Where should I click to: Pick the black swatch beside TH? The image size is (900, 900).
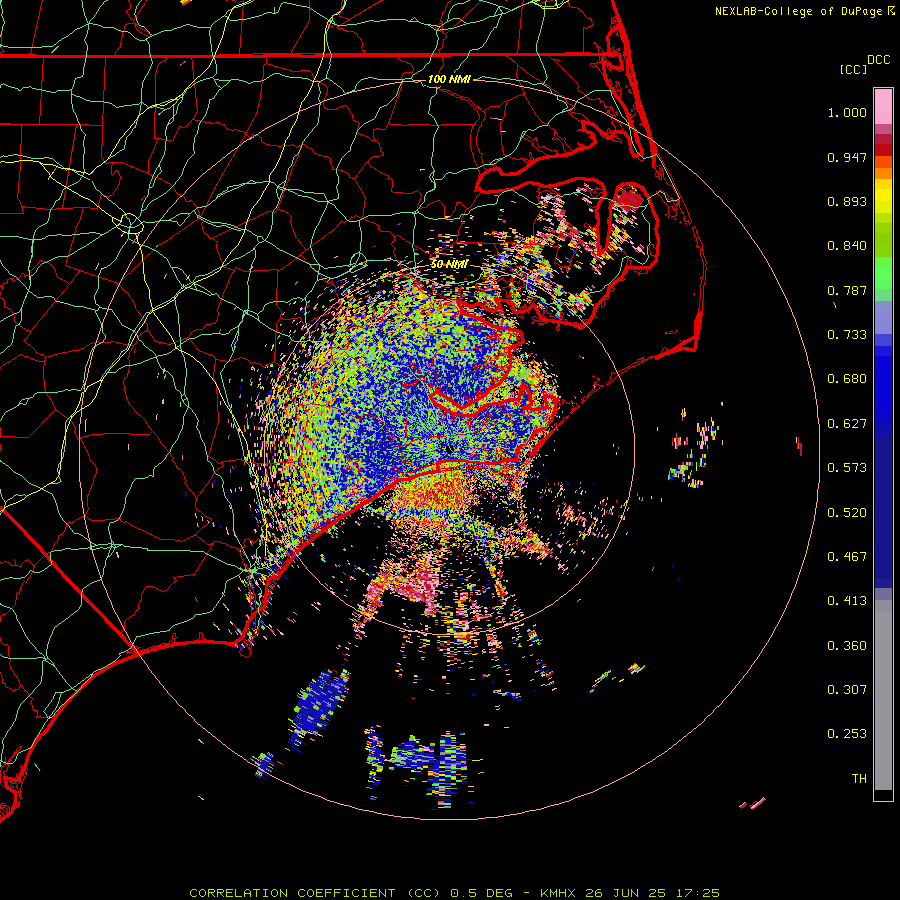tap(883, 794)
